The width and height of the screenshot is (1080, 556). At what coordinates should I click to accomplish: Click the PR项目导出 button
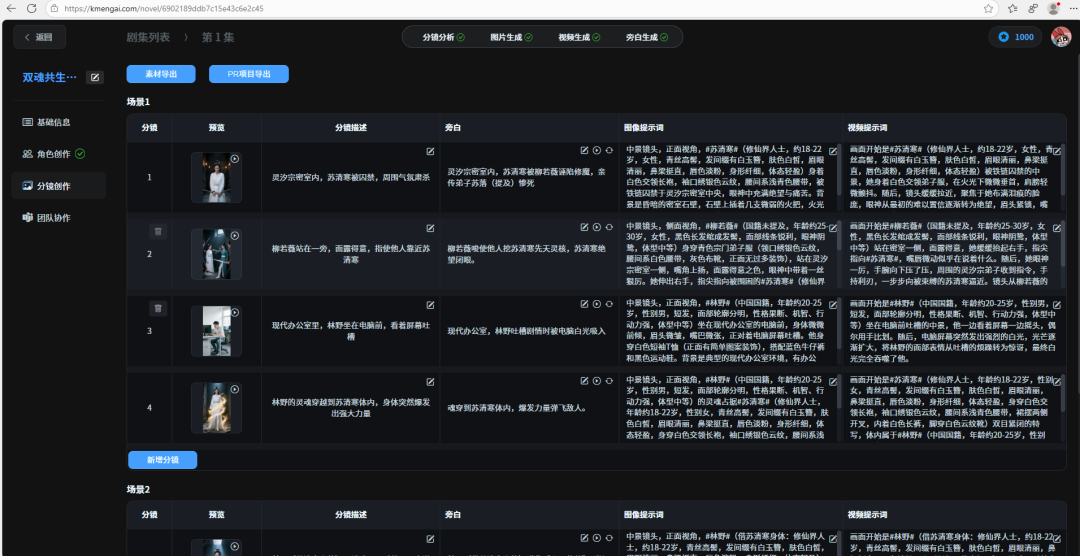pyautogui.click(x=248, y=74)
